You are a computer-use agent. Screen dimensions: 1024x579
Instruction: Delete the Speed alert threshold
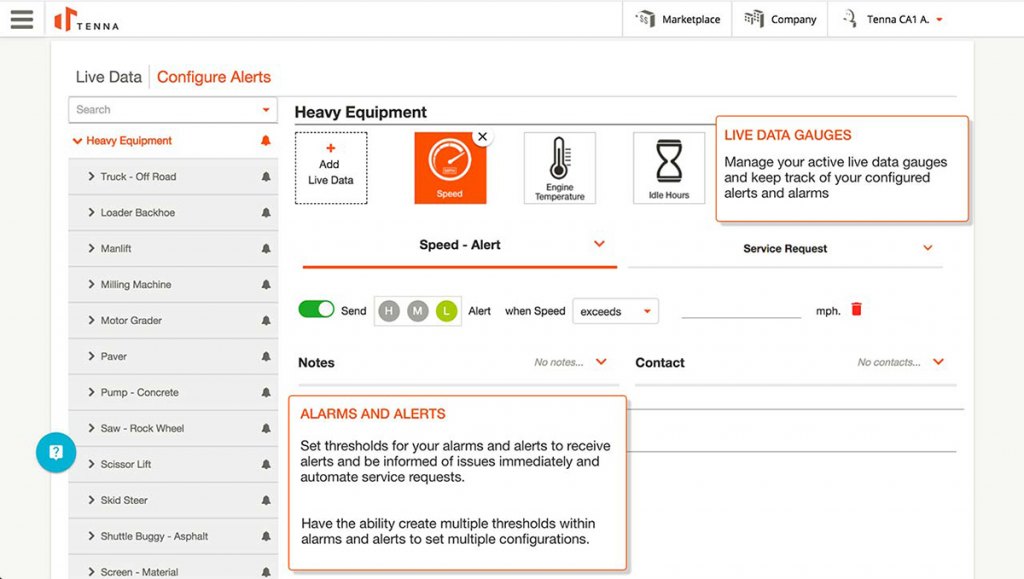point(857,309)
